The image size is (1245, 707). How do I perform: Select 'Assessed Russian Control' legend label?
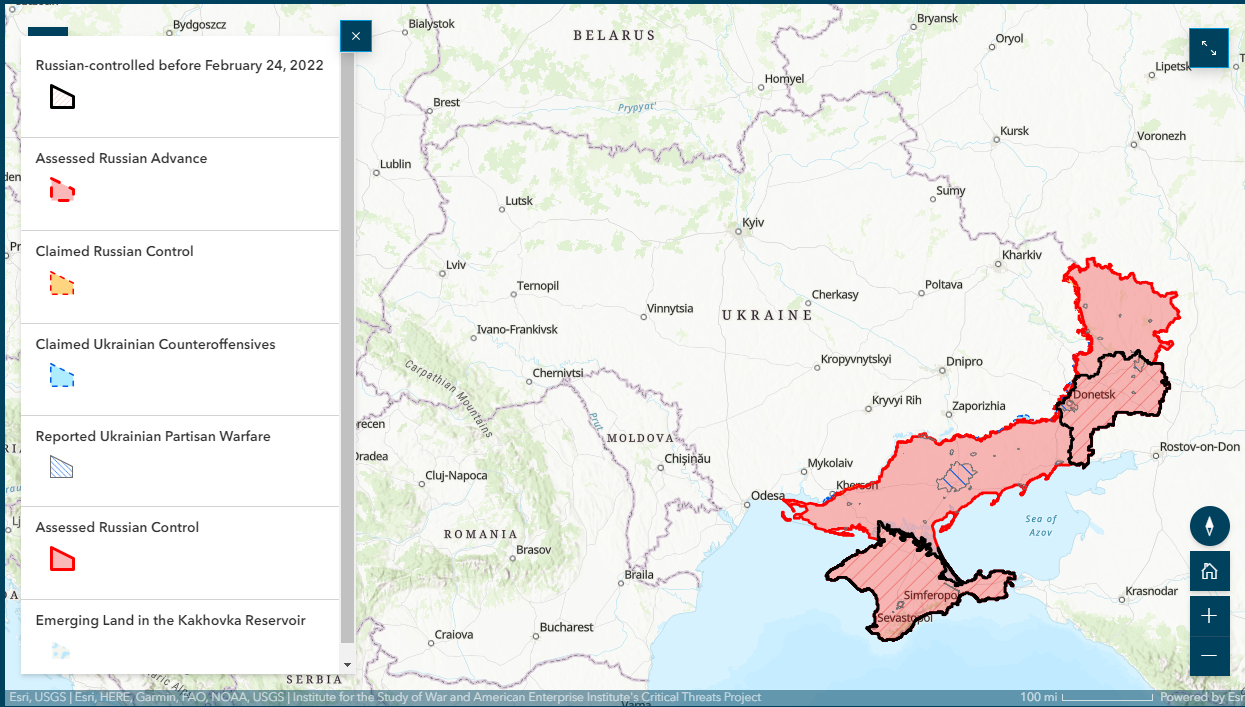pyautogui.click(x=117, y=527)
